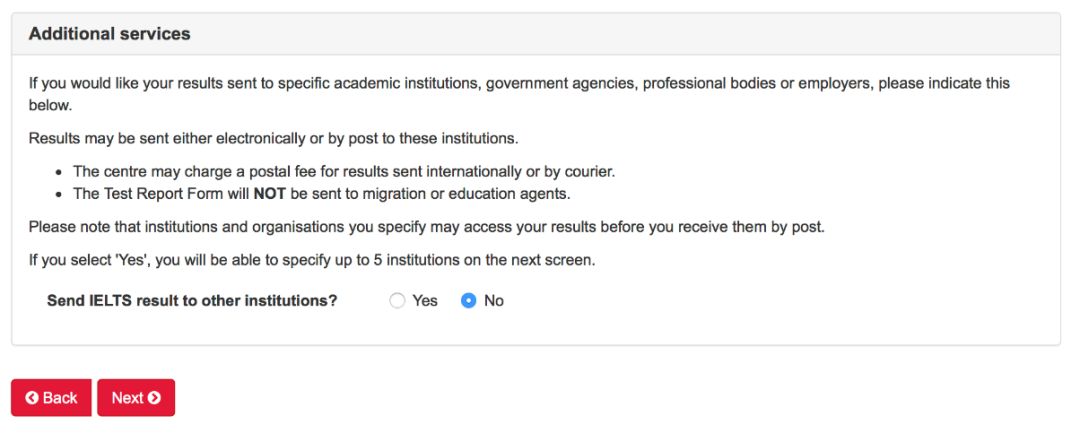Viewport: 1080px width, 433px height.
Task: Click the word 'Next' on the button
Action: point(127,398)
